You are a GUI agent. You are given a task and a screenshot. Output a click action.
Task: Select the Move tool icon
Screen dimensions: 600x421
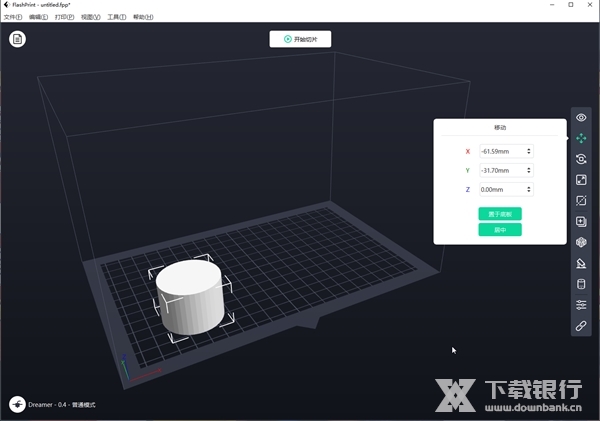pos(581,138)
